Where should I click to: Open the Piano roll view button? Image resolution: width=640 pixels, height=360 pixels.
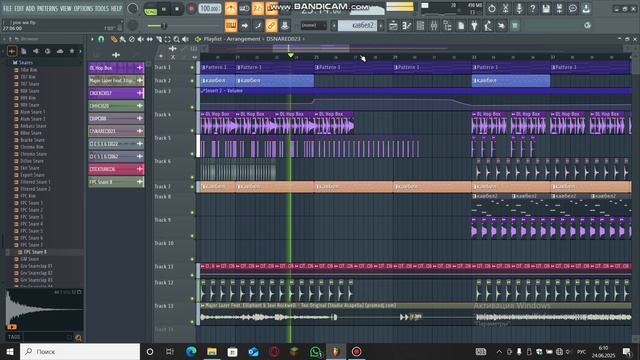pyautogui.click(x=407, y=26)
